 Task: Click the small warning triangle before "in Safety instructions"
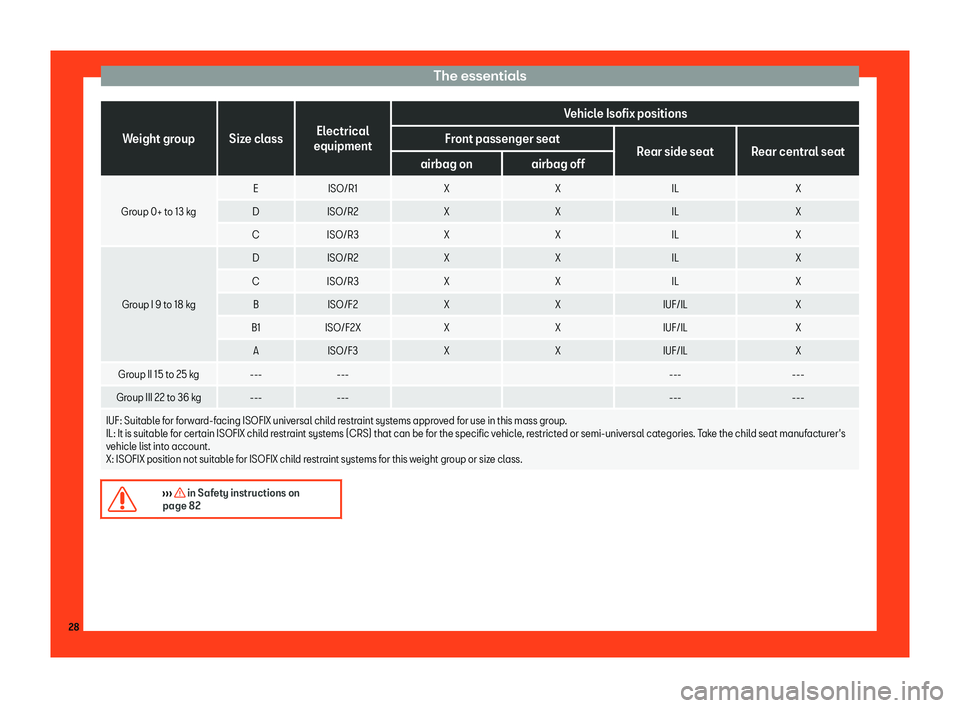pos(179,493)
